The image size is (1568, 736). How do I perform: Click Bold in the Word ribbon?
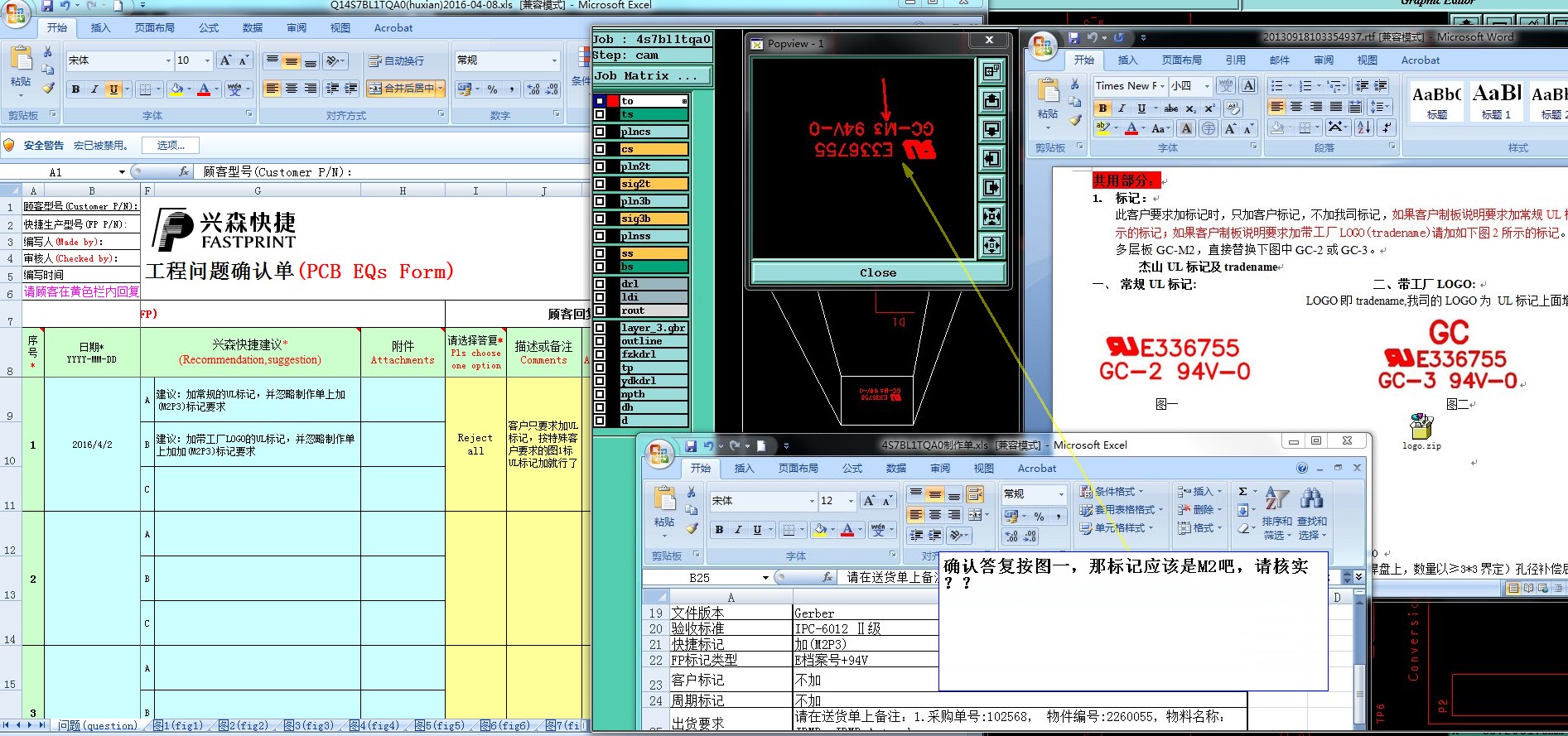[x=1102, y=108]
